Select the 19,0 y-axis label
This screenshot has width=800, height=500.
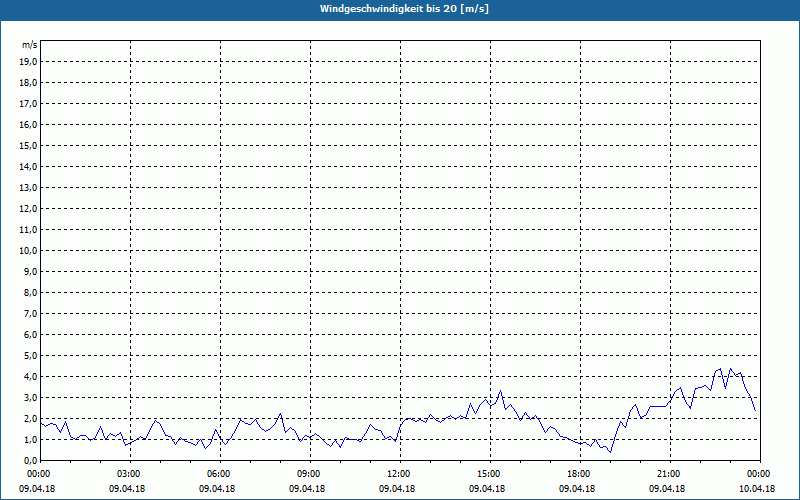tap(28, 62)
